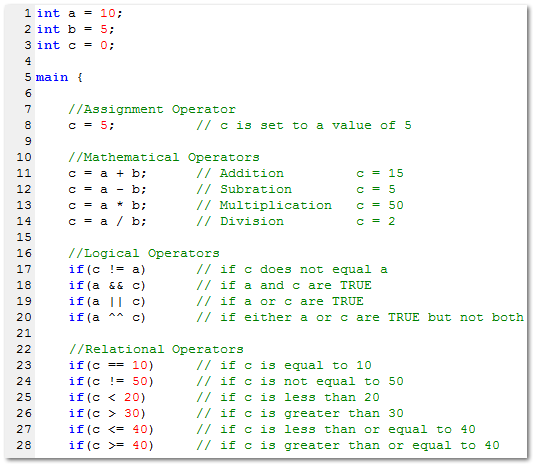Click the 'main' keyword on line 5
Viewport: 538px width, 467px height.
click(52, 77)
